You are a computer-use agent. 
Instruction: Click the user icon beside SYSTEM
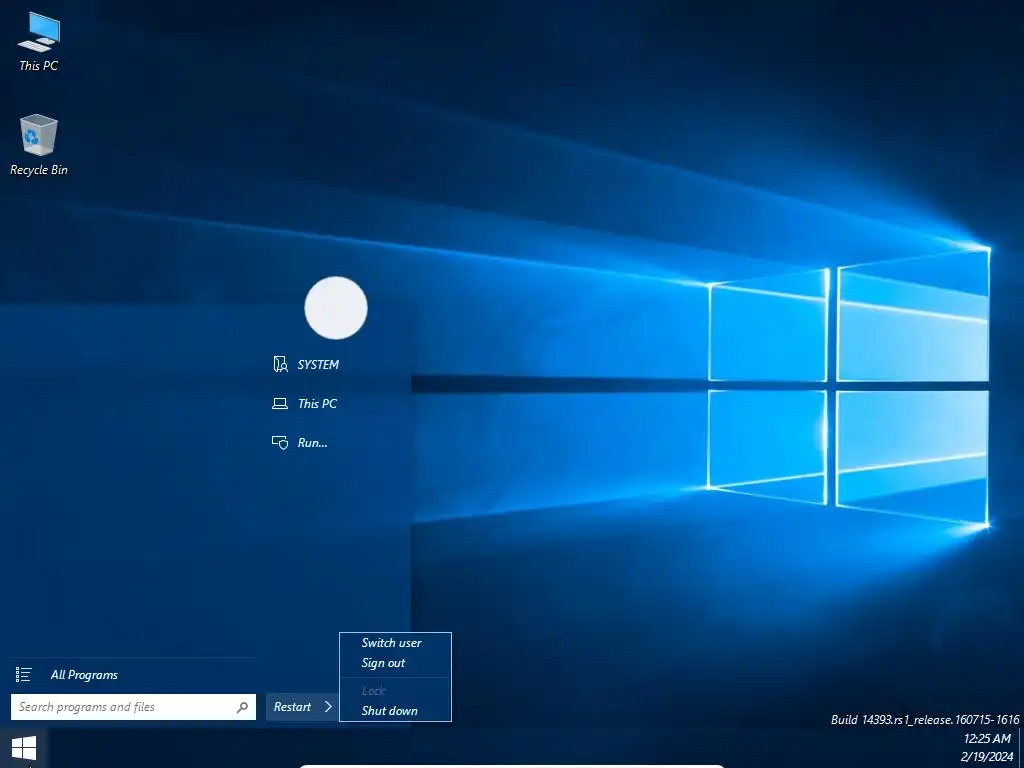click(x=280, y=364)
